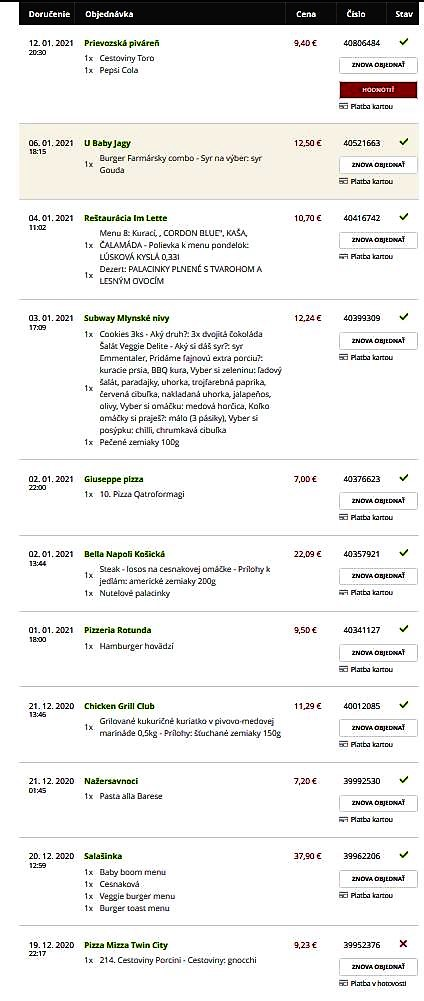Reorder the U Baby Jagy order
Viewport: 424px width, 1001px height.
pyautogui.click(x=378, y=165)
